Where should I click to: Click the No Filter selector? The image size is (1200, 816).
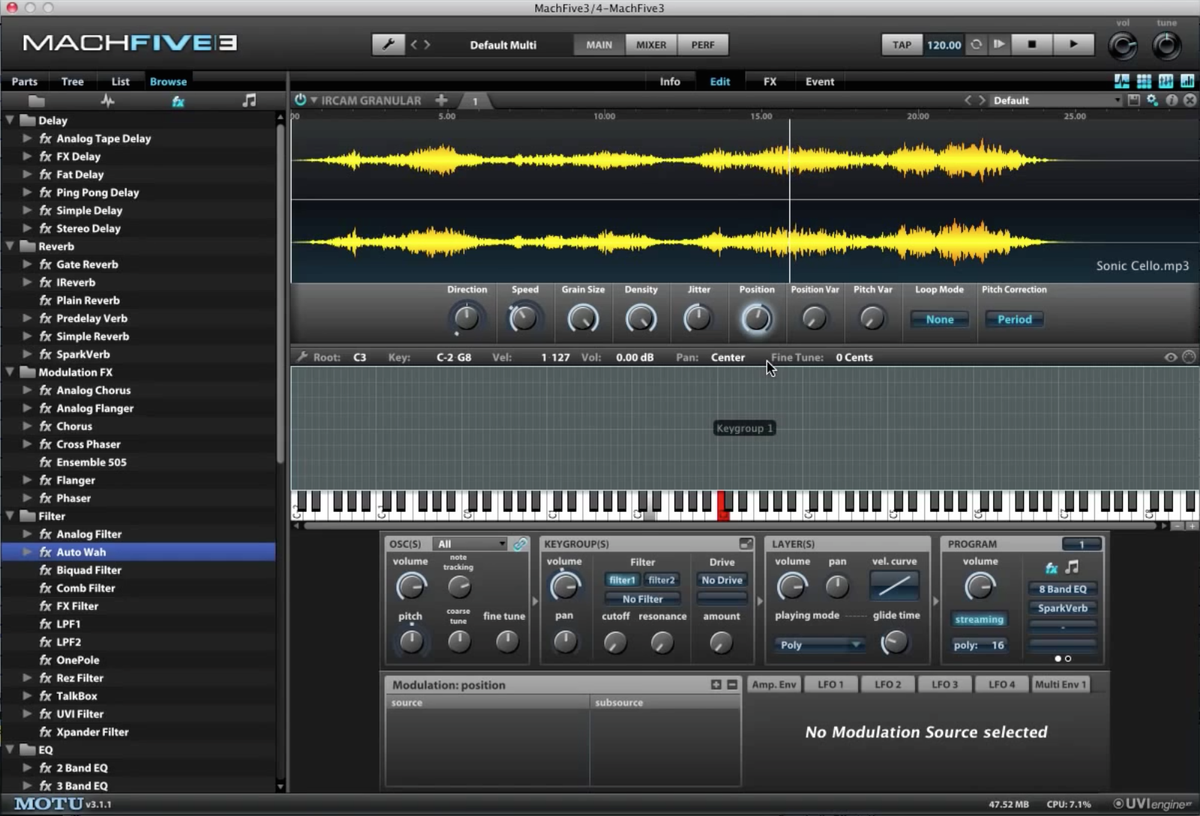pos(642,599)
